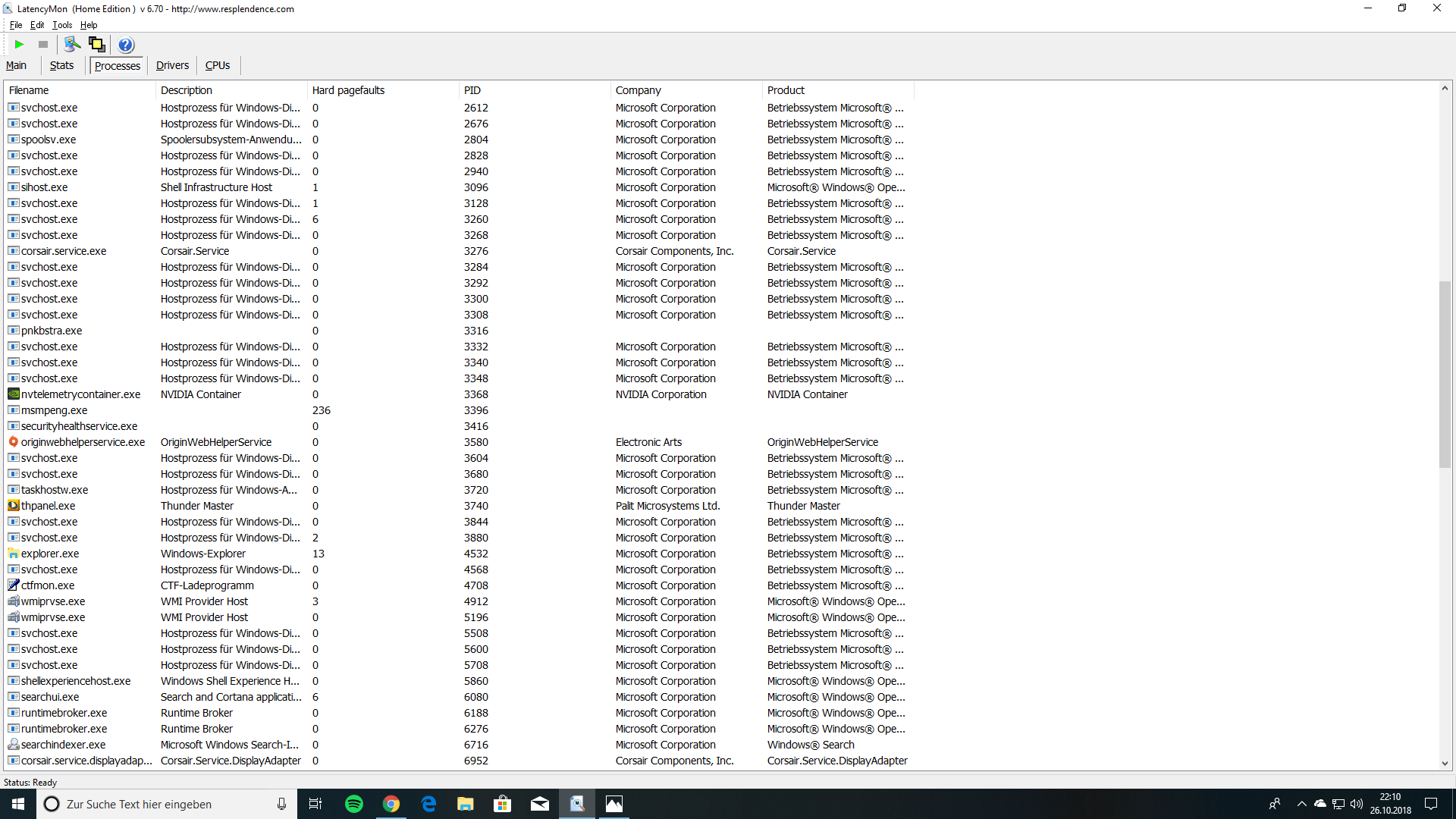Open Spotify from the taskbar
The width and height of the screenshot is (1456, 819).
coord(354,804)
